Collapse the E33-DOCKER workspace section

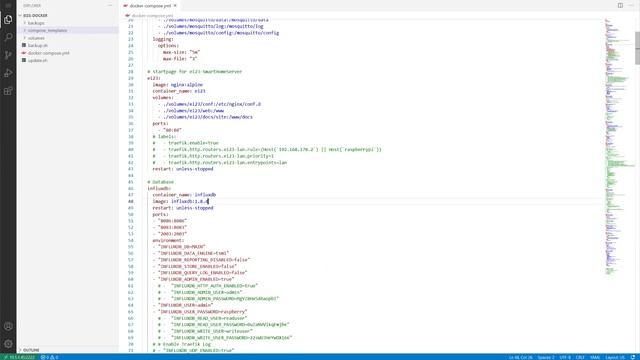[20, 16]
